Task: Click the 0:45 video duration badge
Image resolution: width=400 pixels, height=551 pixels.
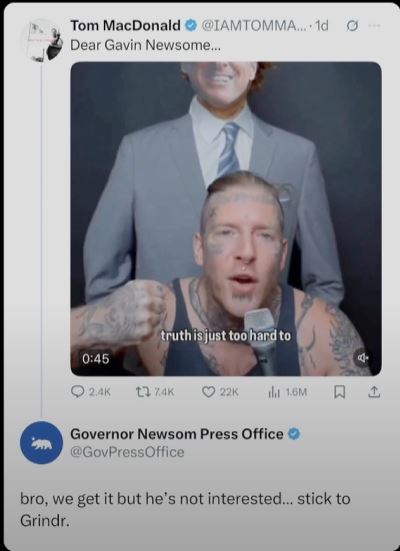Action: click(x=96, y=359)
